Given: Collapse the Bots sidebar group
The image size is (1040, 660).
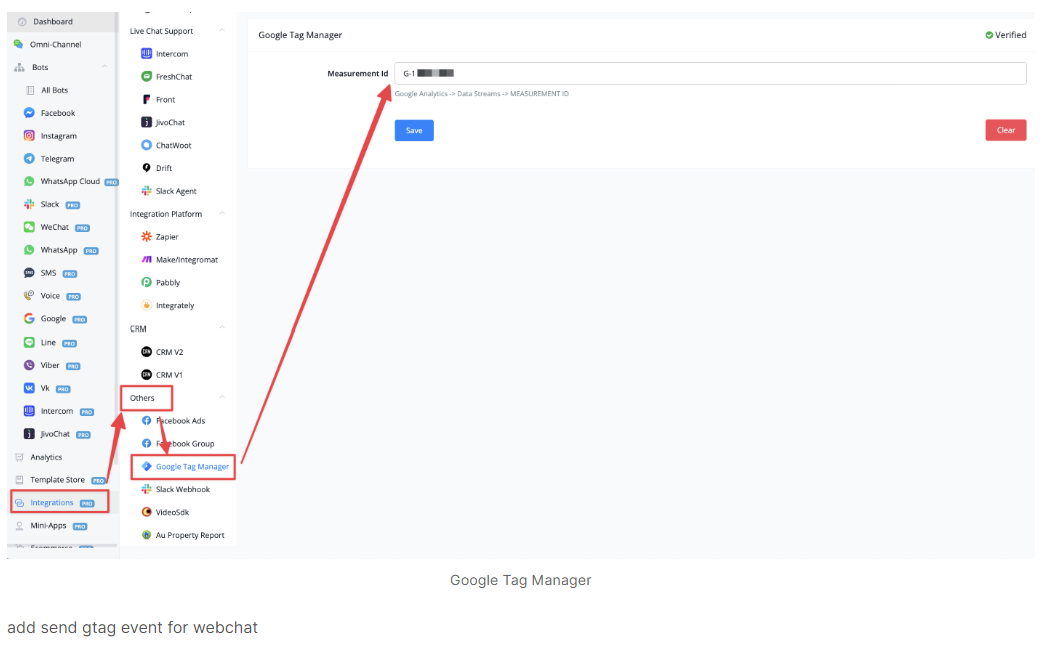Looking at the screenshot, I should pyautogui.click(x=105, y=67).
